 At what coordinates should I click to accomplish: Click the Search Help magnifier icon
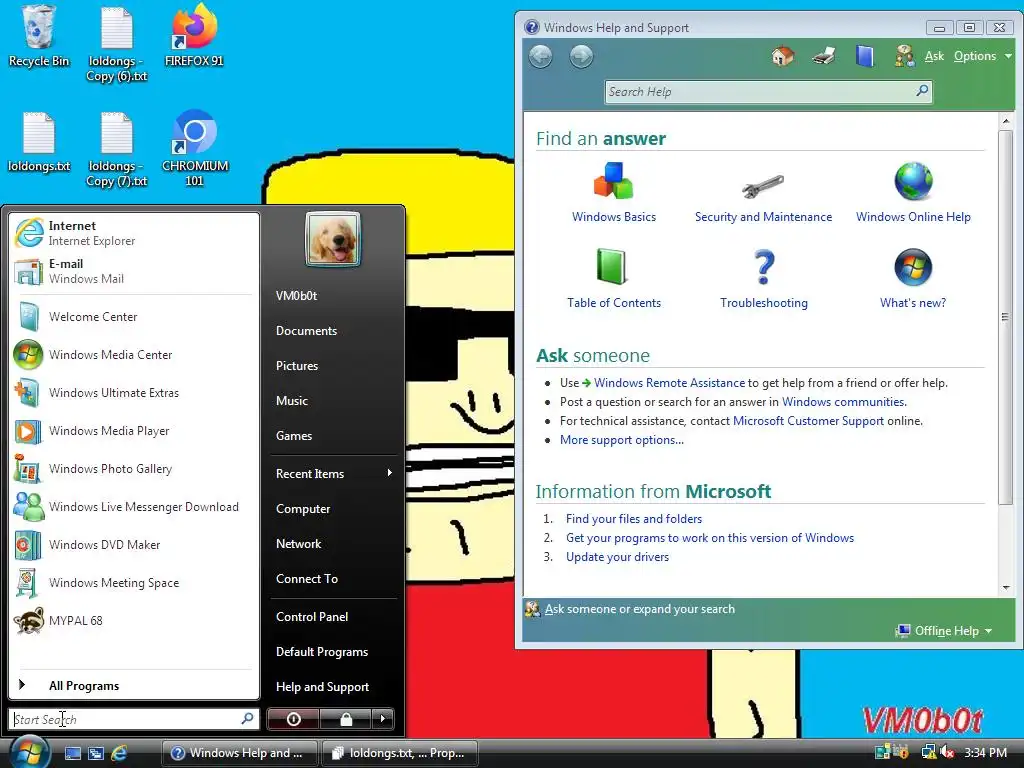point(922,91)
